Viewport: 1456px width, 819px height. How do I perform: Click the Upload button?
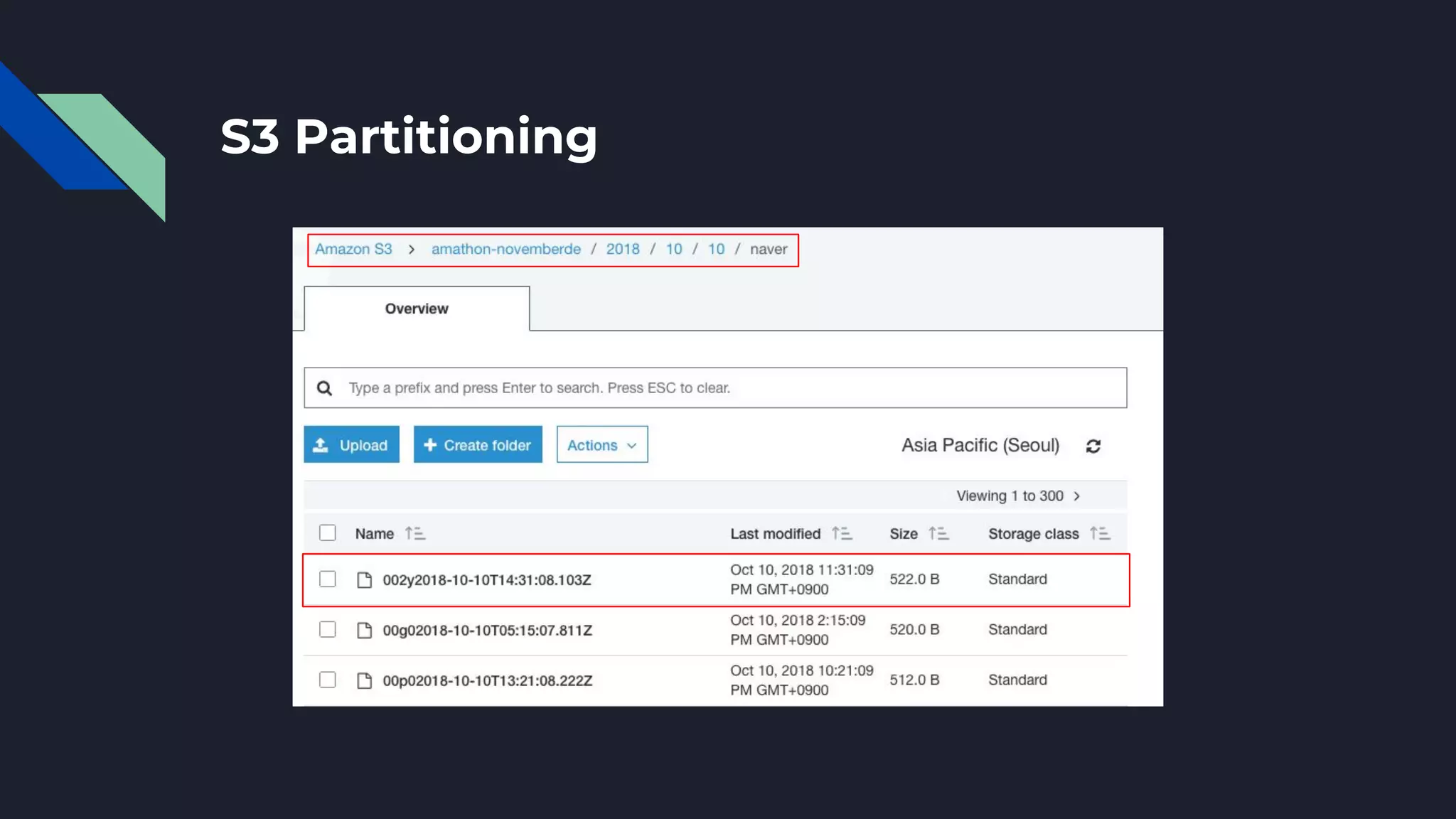click(x=351, y=445)
